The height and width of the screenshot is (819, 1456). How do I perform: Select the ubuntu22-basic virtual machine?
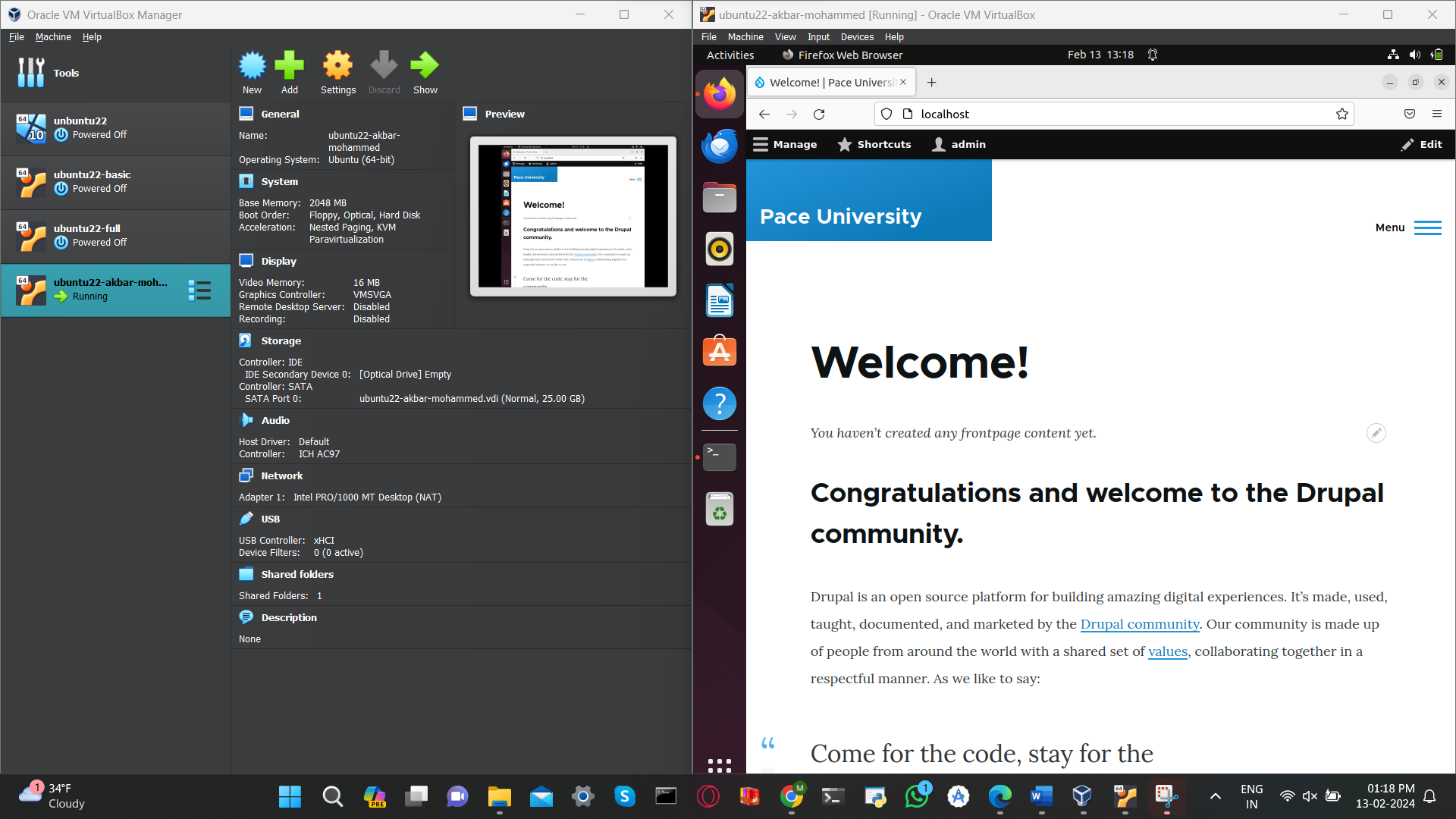pos(115,181)
